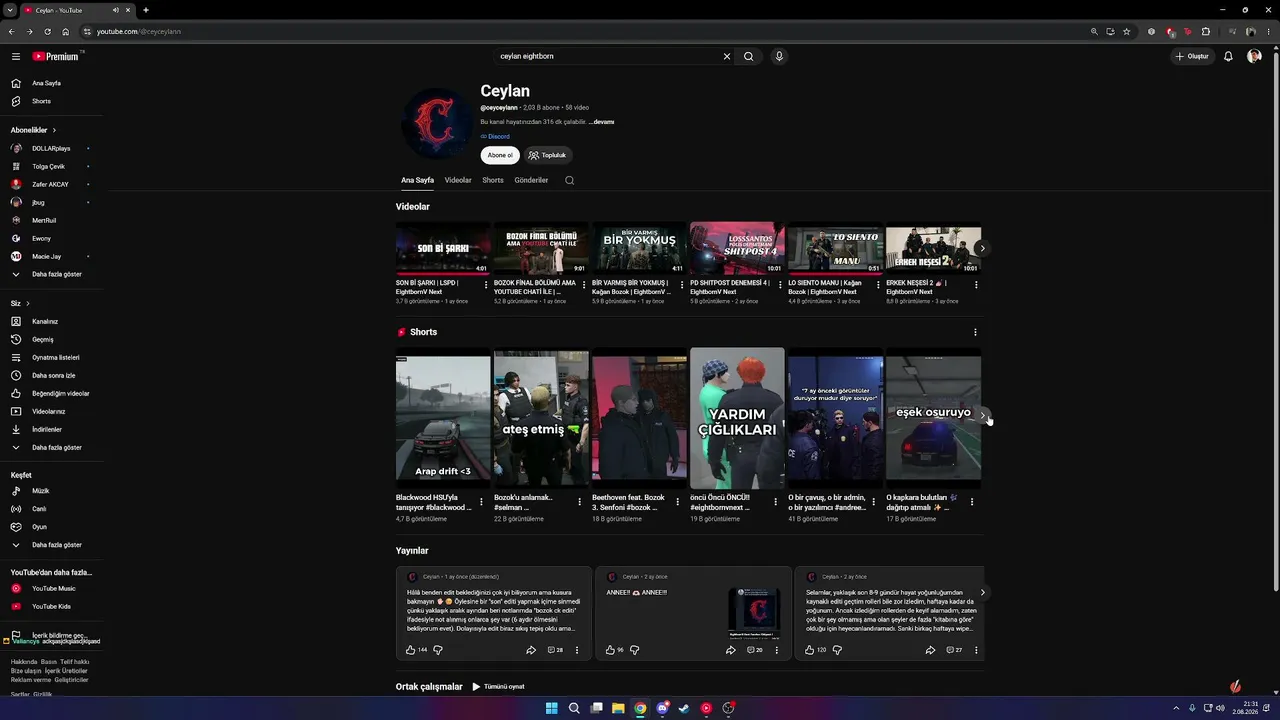Open options for ERKEK NEŞESİ 2 video
1280x720 pixels.
pos(976,285)
